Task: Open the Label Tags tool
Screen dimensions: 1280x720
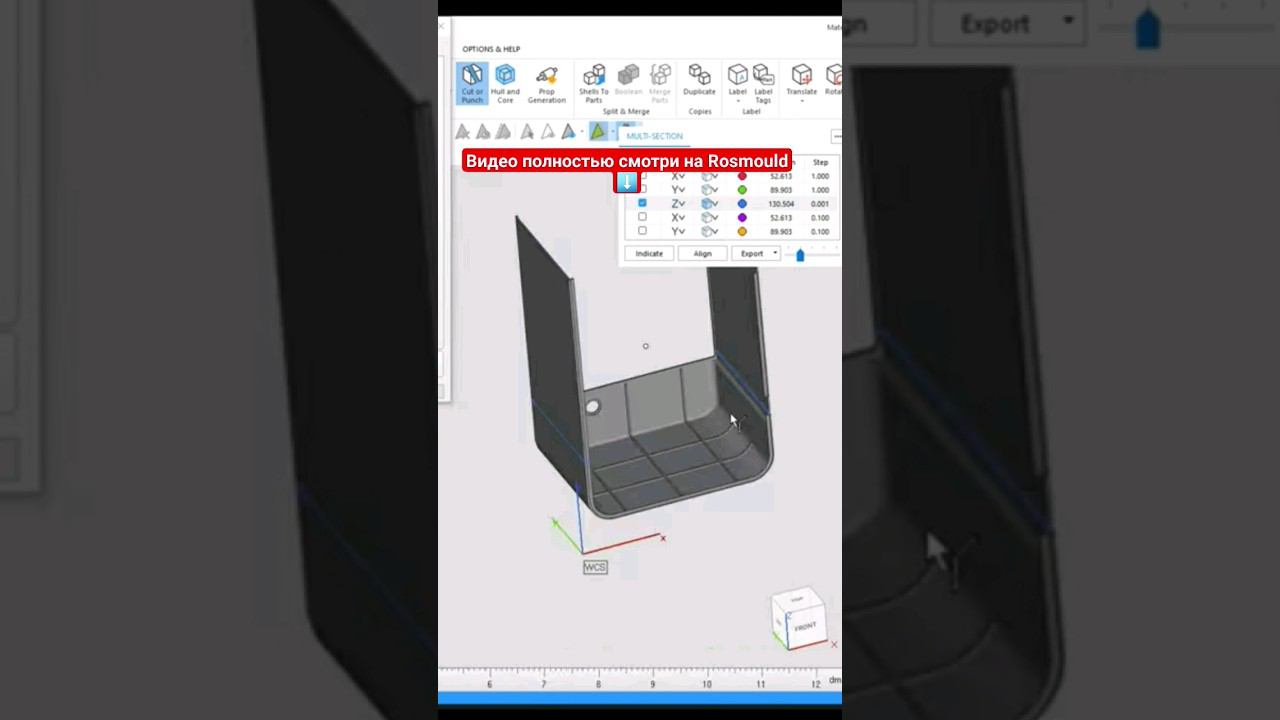Action: [763, 83]
